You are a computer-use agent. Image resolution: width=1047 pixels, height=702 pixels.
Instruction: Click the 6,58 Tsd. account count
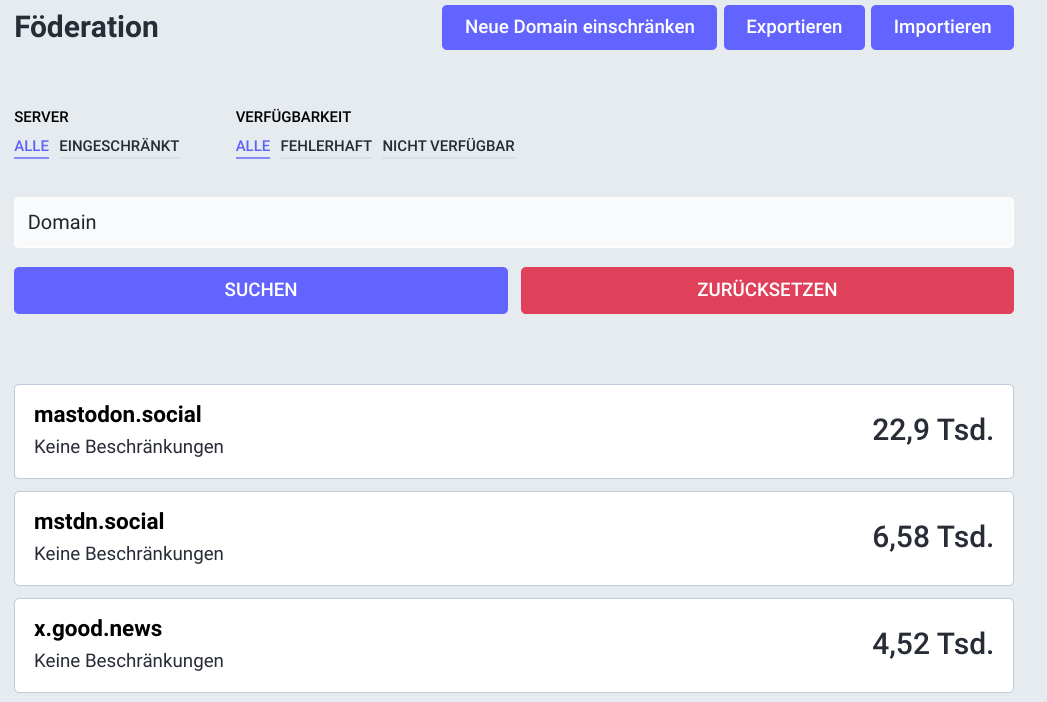(x=932, y=537)
